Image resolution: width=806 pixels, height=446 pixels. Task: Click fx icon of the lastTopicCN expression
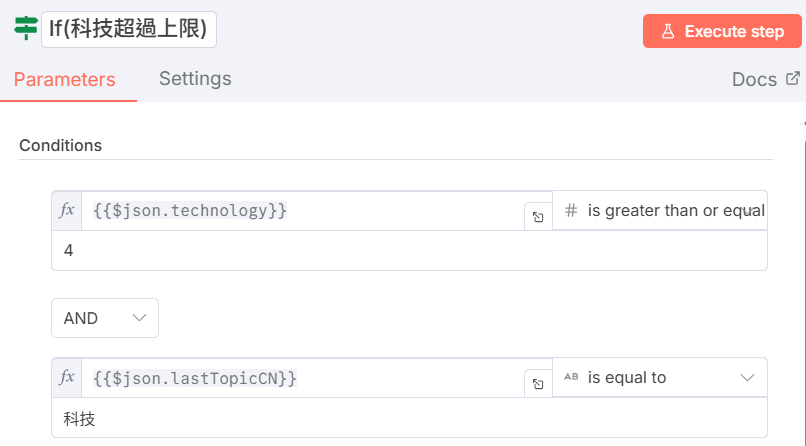point(67,378)
